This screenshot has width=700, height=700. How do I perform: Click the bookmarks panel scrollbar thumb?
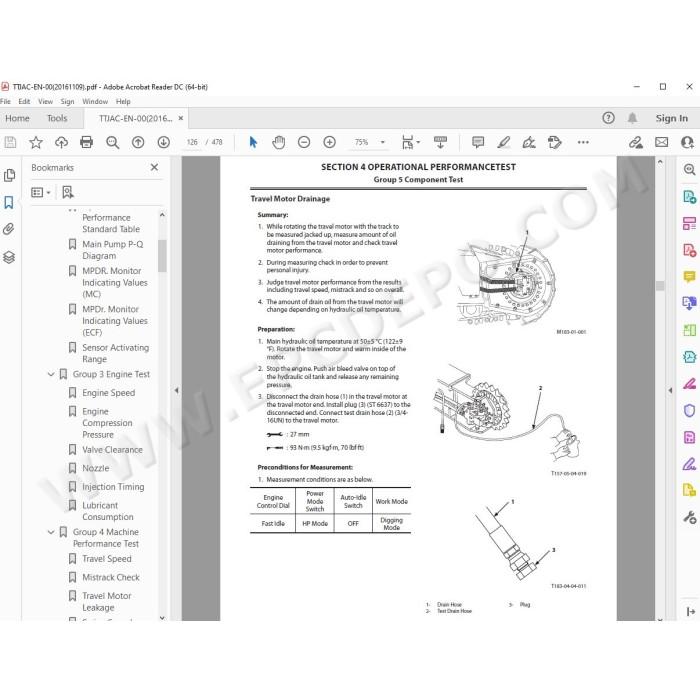coord(162,256)
